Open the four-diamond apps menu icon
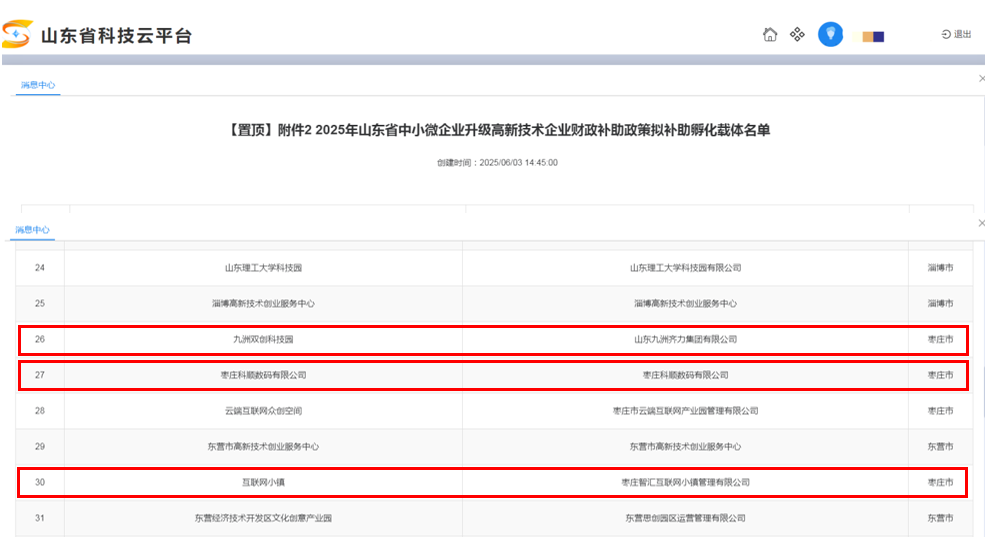 click(x=797, y=35)
